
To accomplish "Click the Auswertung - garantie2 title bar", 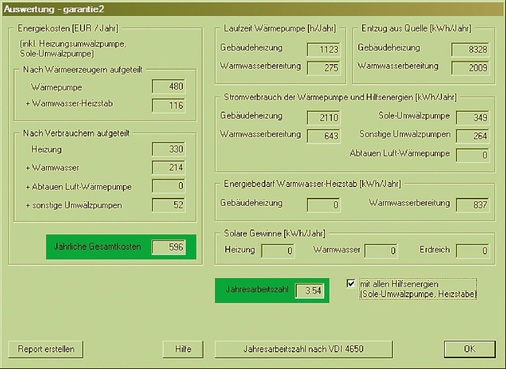I will pos(253,9).
